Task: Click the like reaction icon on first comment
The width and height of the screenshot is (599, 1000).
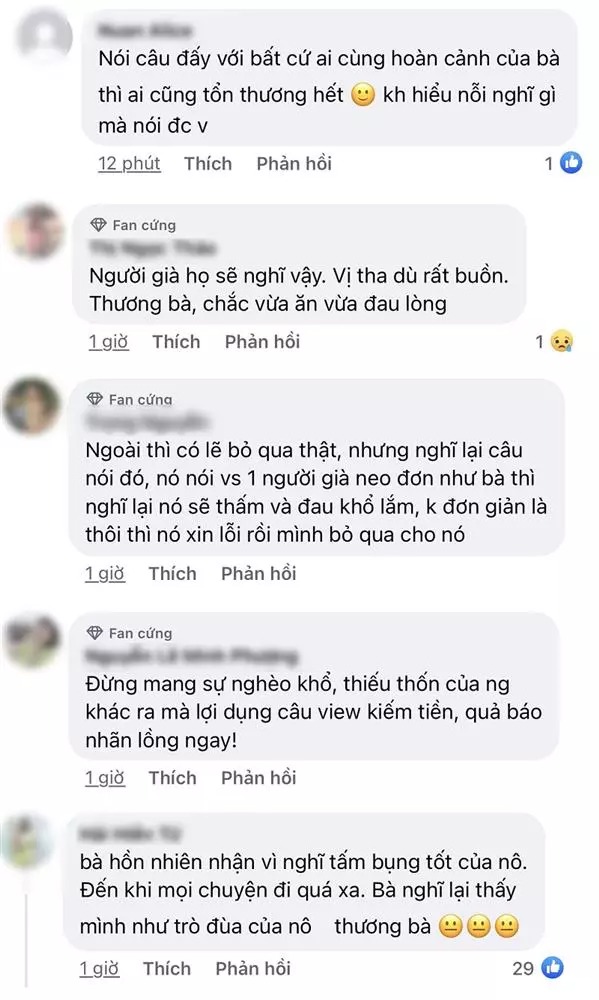Action: pyautogui.click(x=571, y=163)
